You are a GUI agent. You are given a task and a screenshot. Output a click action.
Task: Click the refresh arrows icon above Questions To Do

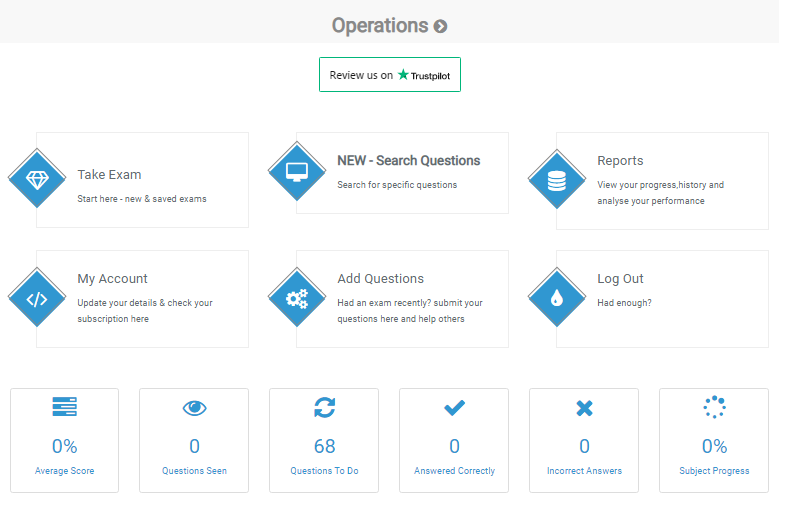point(324,407)
